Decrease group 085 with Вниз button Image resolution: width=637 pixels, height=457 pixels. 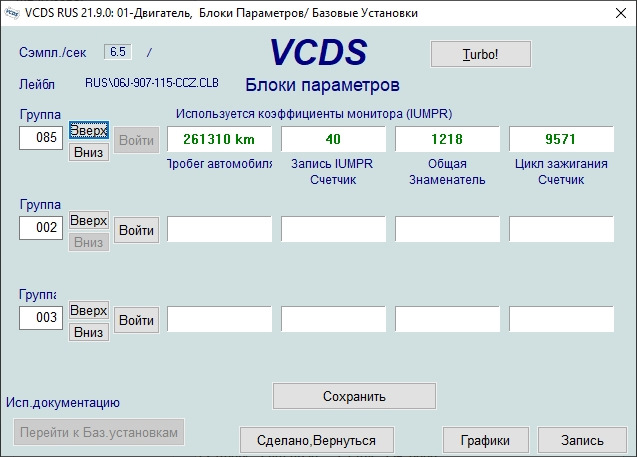coord(89,152)
